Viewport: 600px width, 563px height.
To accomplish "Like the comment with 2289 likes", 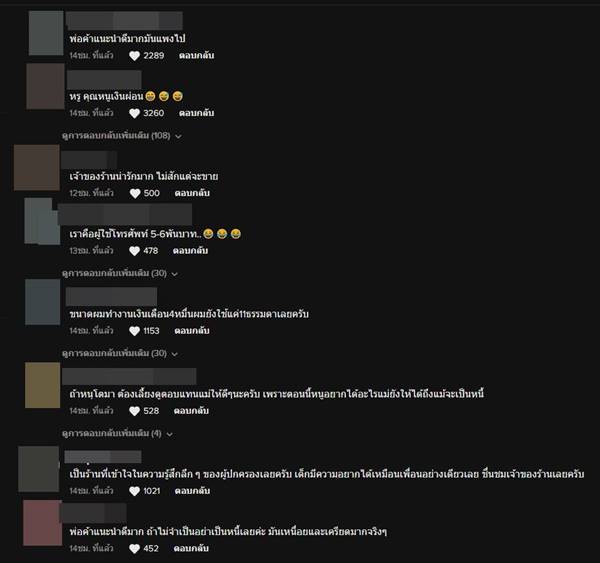I will 134,56.
